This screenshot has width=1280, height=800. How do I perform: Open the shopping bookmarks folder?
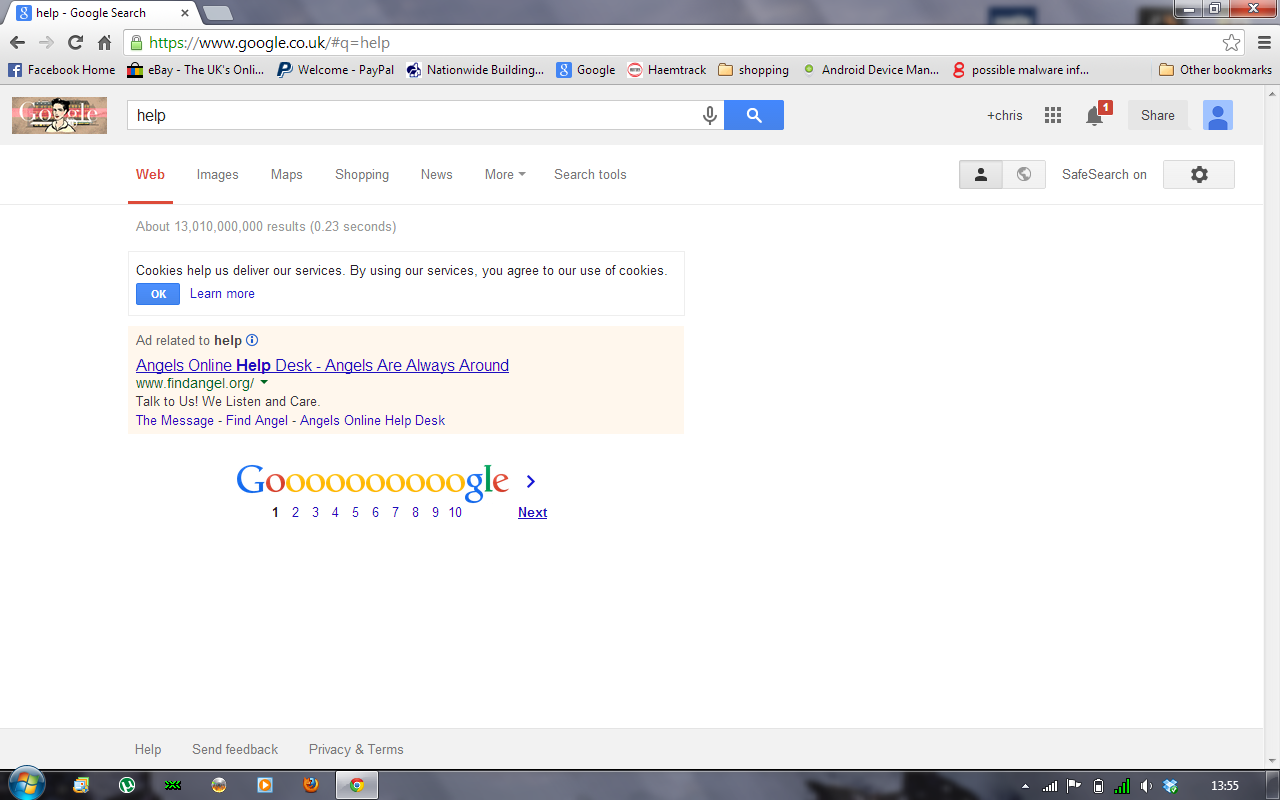pos(753,70)
